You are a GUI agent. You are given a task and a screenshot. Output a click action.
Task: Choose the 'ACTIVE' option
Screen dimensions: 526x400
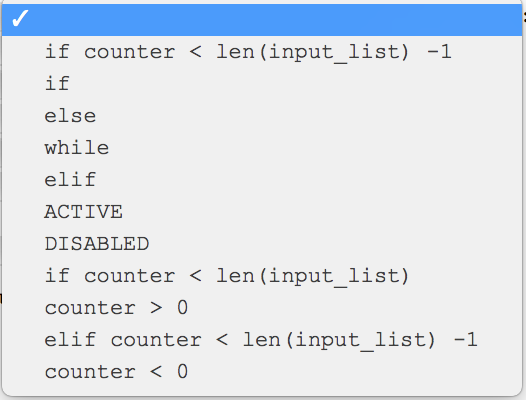click(x=262, y=212)
